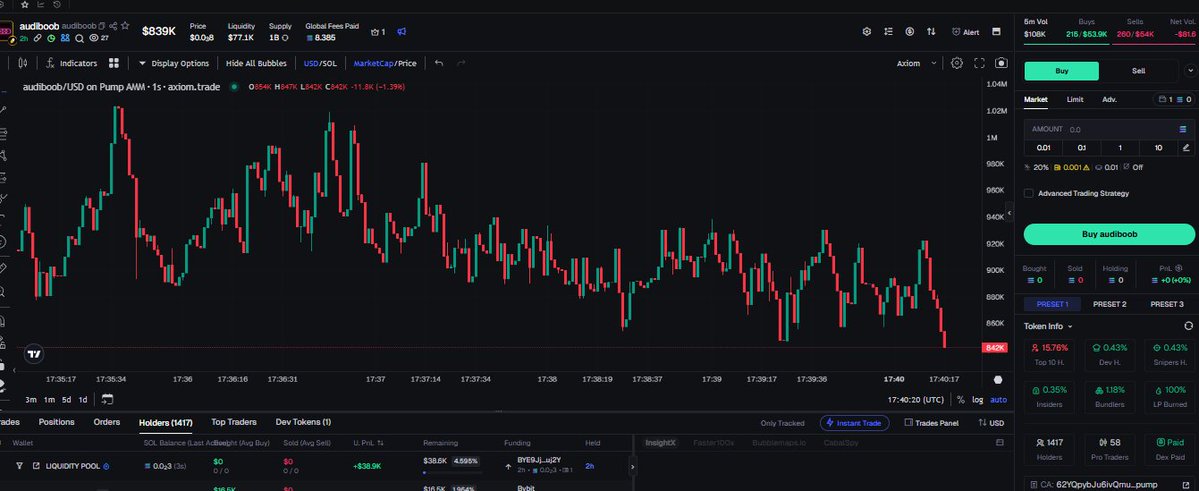Select the Sell tab
Image resolution: width=1199 pixels, height=491 pixels.
pos(1139,71)
